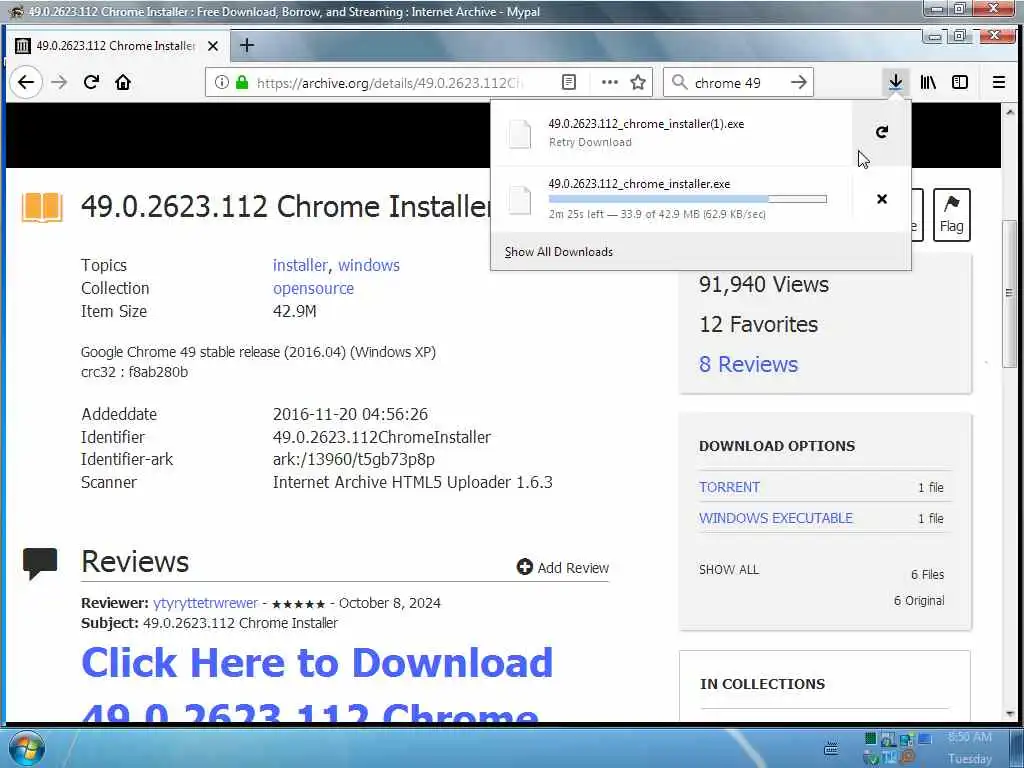
Task: Open the installer topic link
Action: point(300,265)
